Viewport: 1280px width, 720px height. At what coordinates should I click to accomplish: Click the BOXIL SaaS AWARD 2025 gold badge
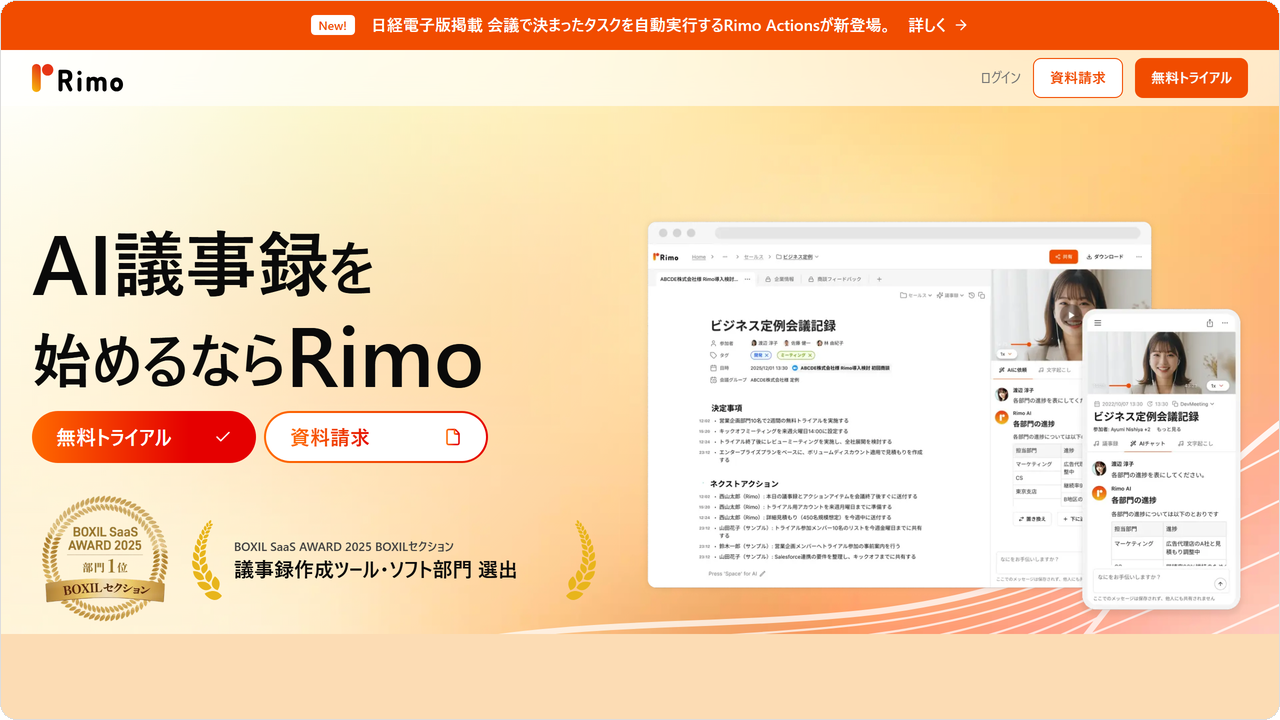coord(105,557)
